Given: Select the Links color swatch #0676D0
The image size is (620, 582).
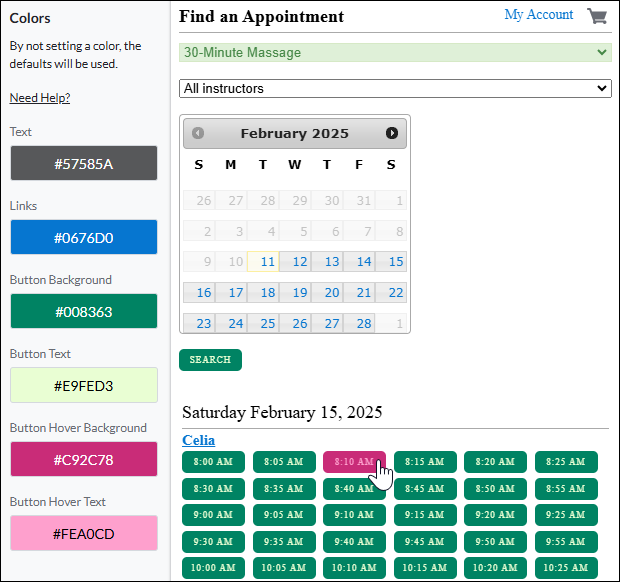Looking at the screenshot, I should (x=84, y=237).
